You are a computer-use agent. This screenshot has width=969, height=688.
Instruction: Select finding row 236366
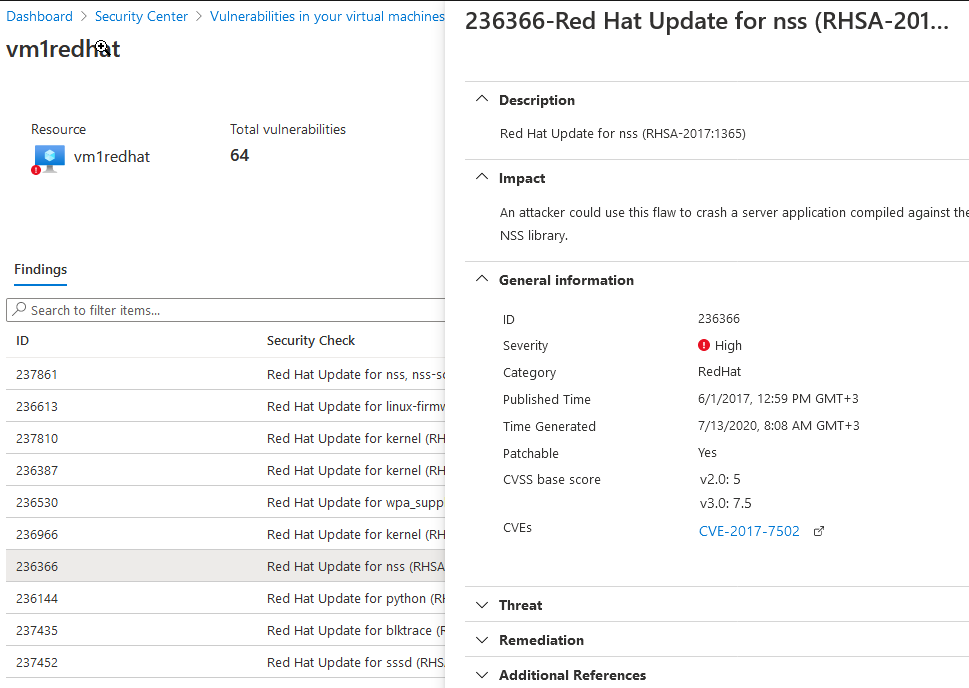pyautogui.click(x=226, y=566)
